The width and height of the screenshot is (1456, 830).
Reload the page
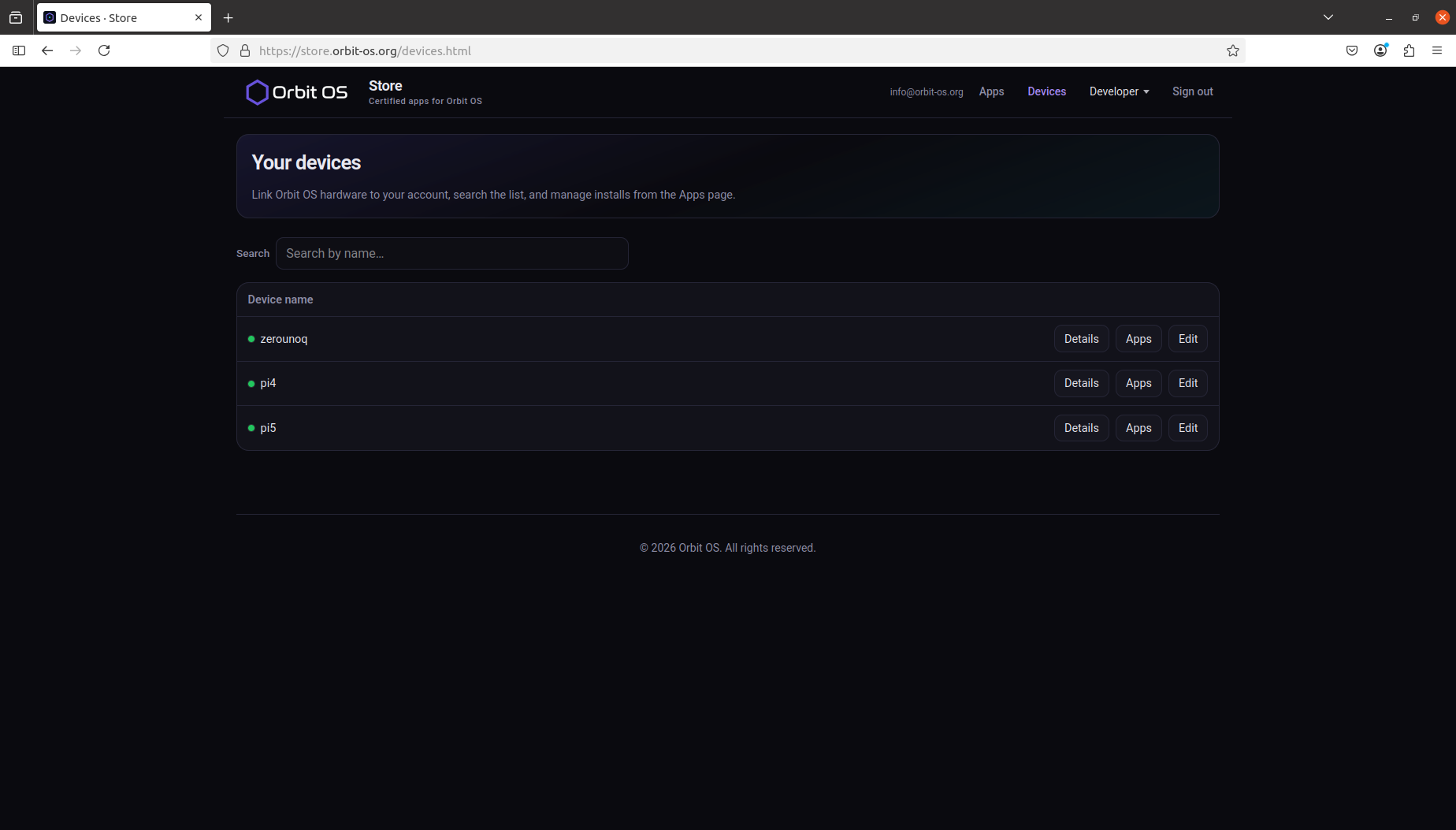click(x=104, y=50)
